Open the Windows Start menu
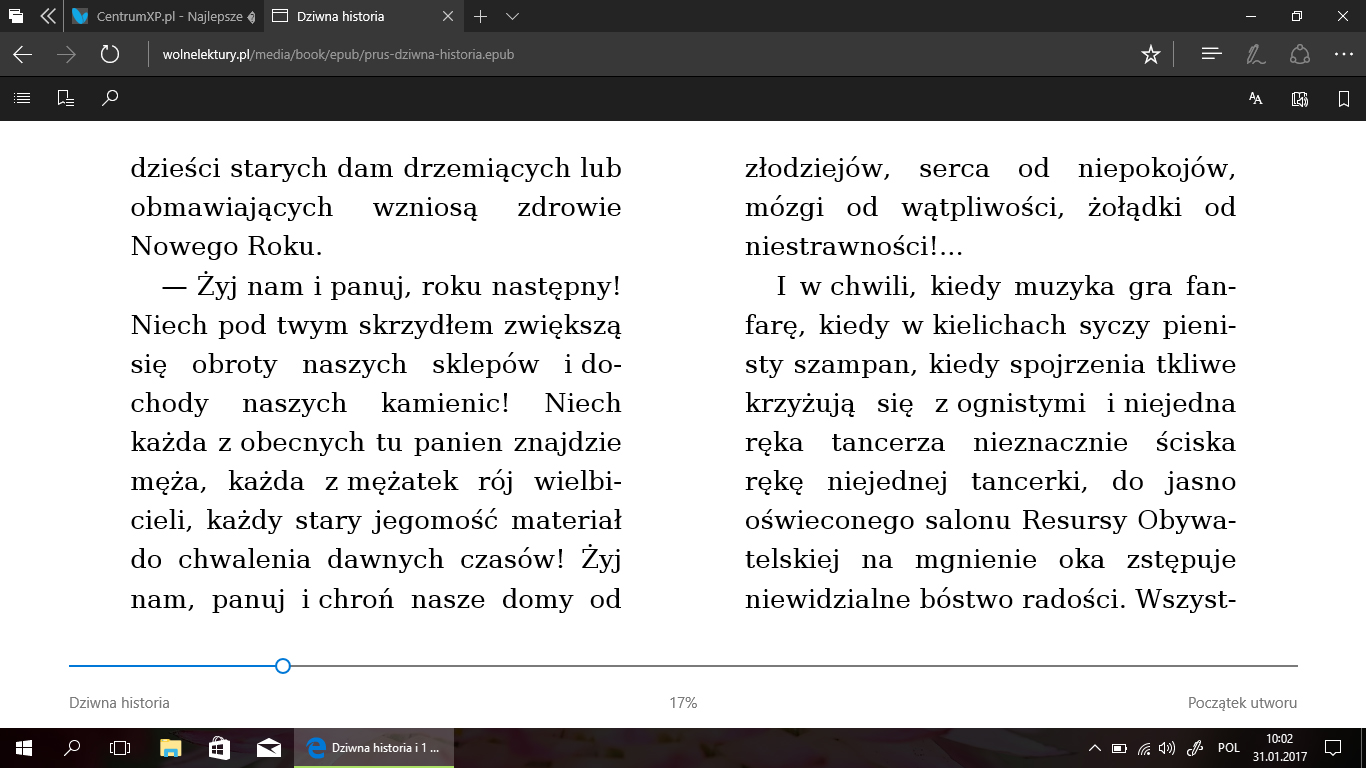The image size is (1366, 768). [24, 747]
